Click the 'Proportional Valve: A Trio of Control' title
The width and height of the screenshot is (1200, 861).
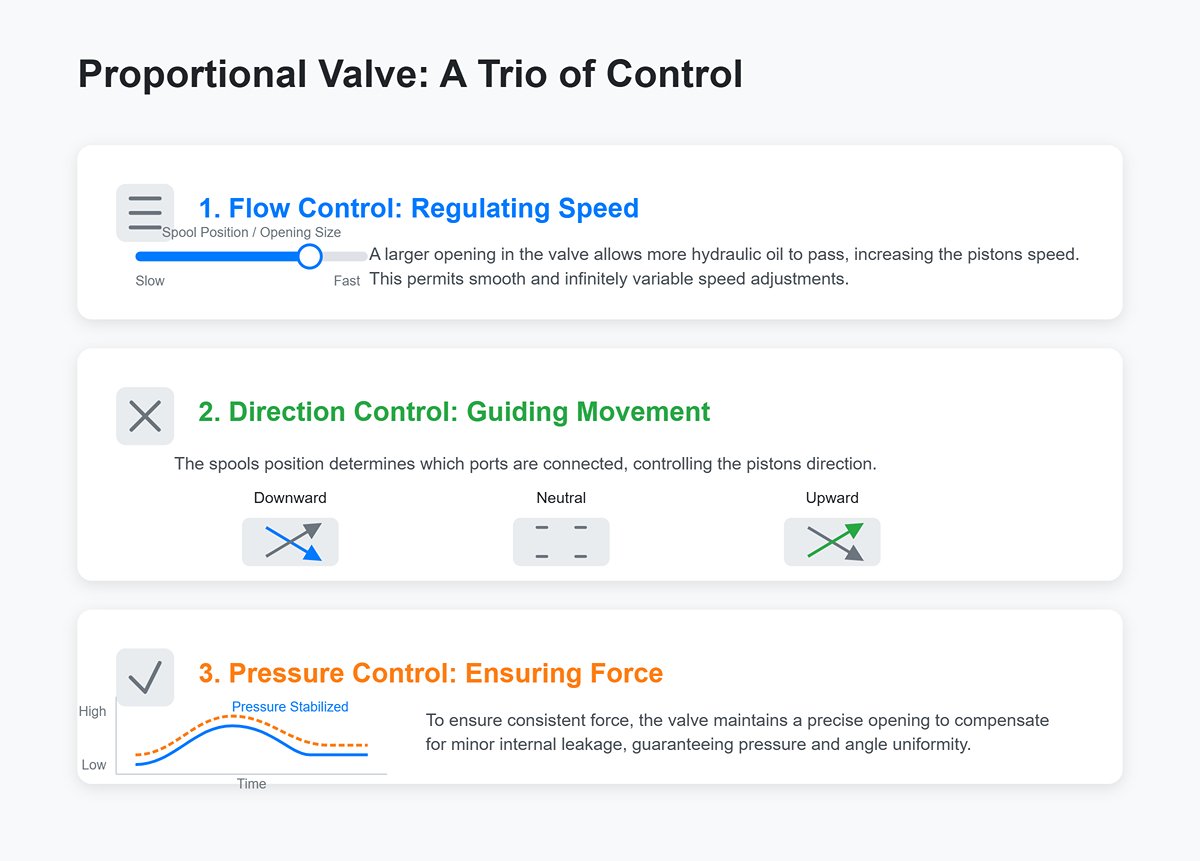(410, 76)
